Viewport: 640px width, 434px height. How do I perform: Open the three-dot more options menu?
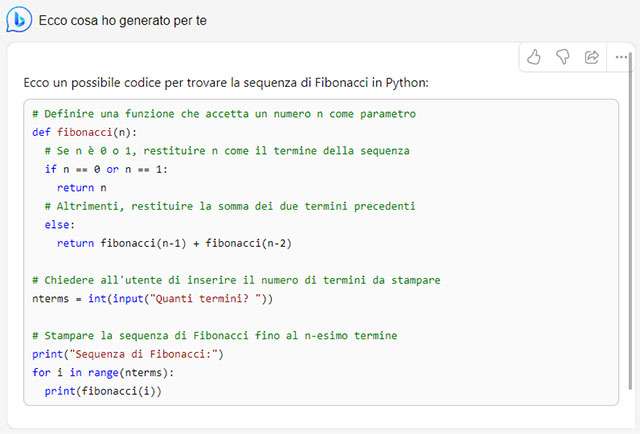(621, 57)
